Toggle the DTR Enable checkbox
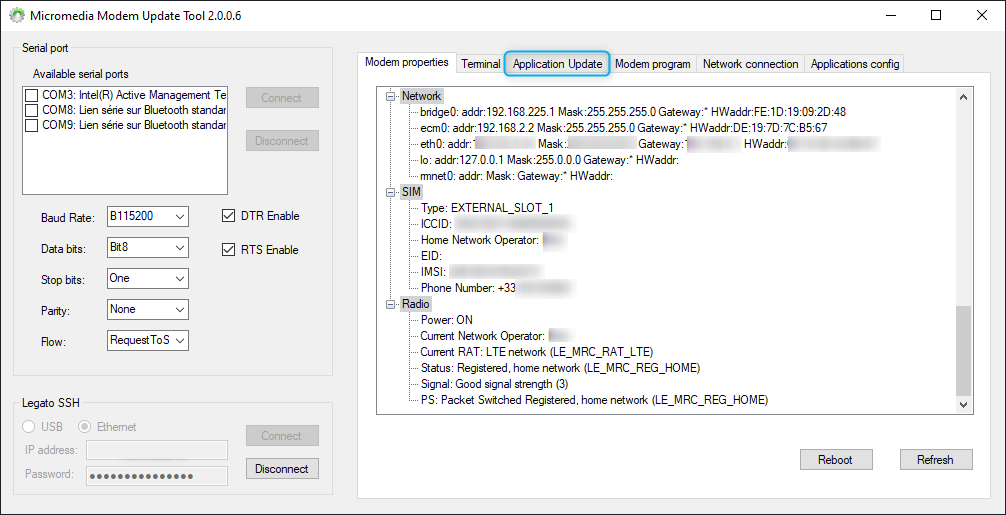1006x515 pixels. click(228, 216)
